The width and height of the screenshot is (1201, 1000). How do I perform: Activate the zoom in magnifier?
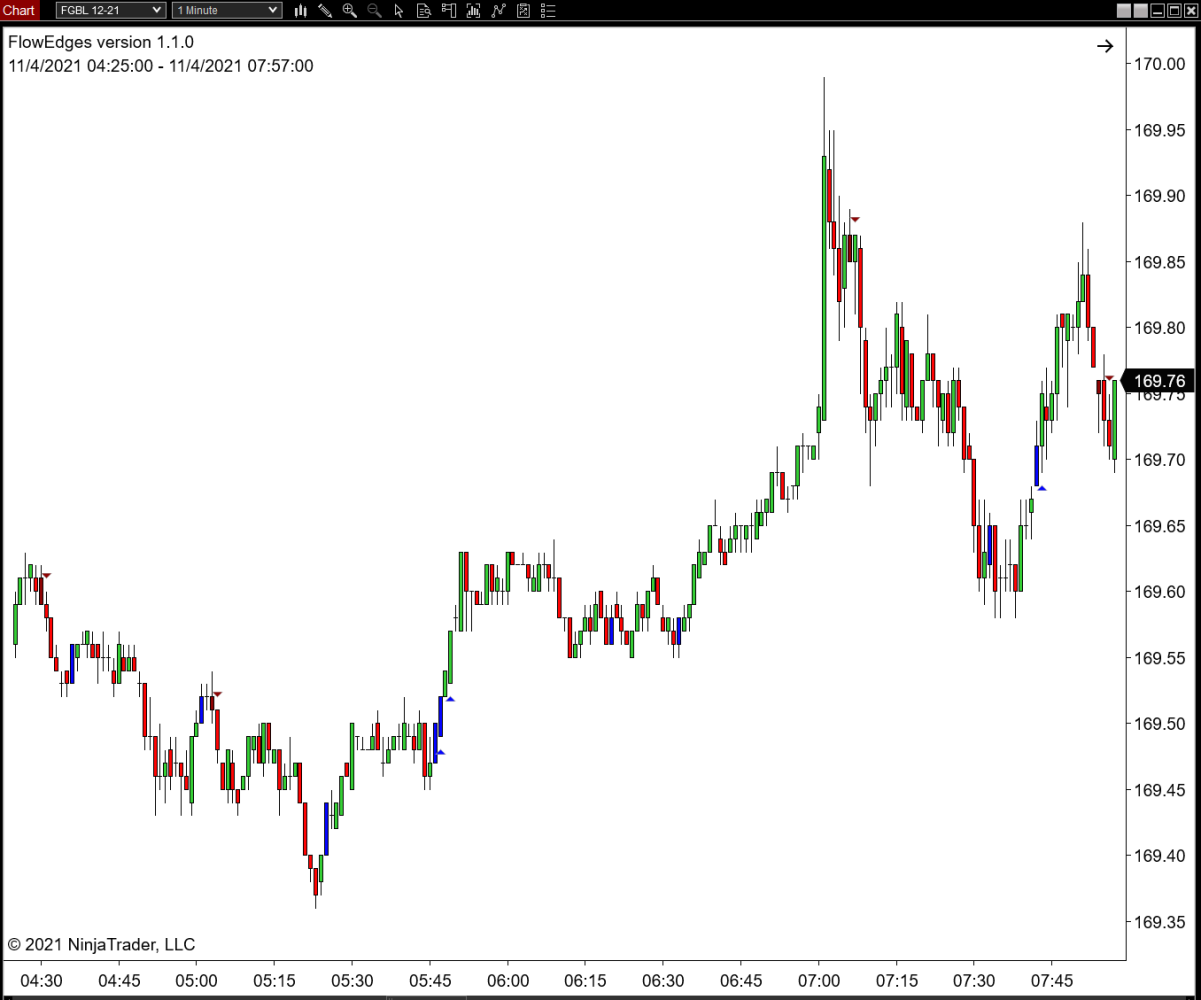tap(349, 11)
